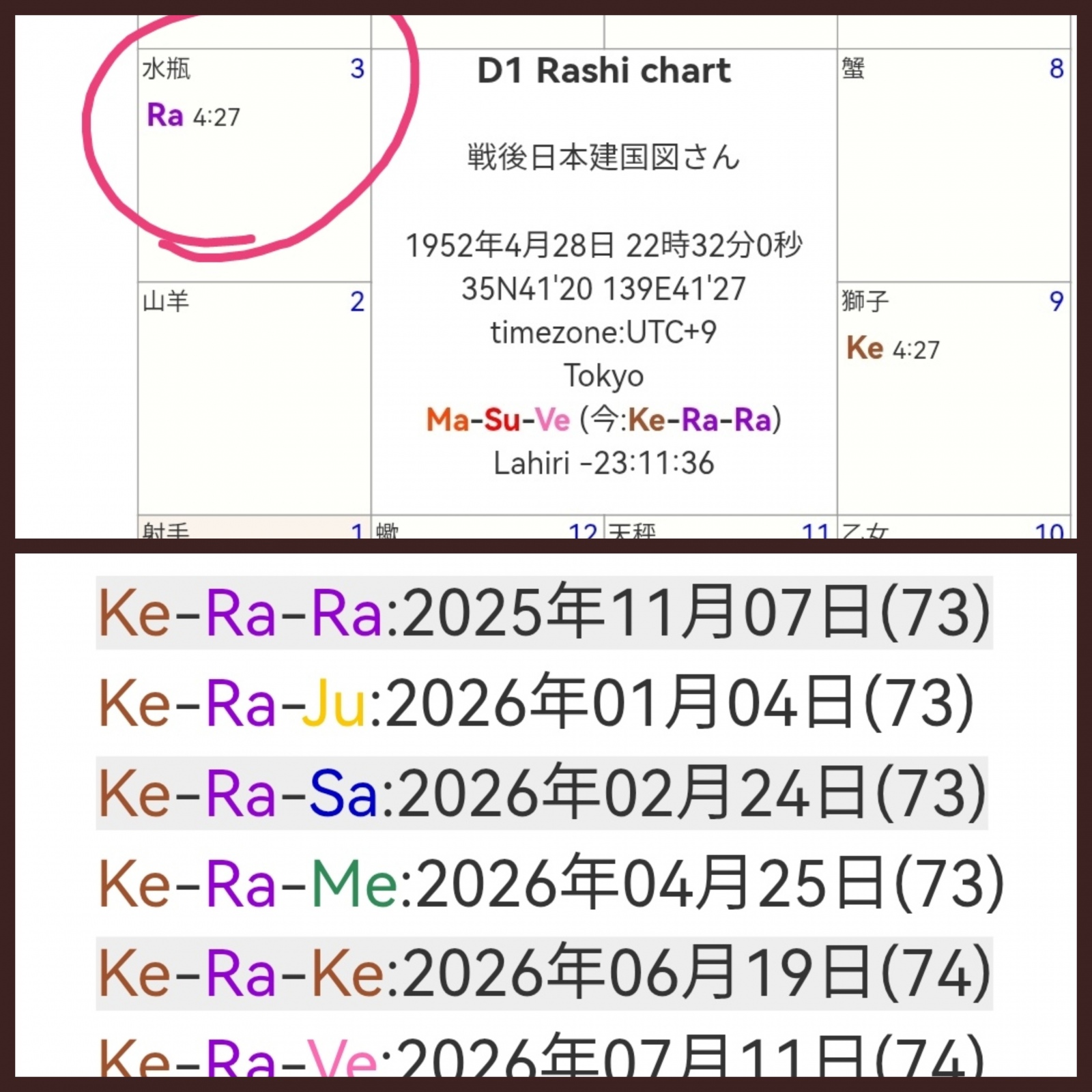Click the house number 3 in Aquarius cell
1092x1092 pixels.
coord(357,69)
